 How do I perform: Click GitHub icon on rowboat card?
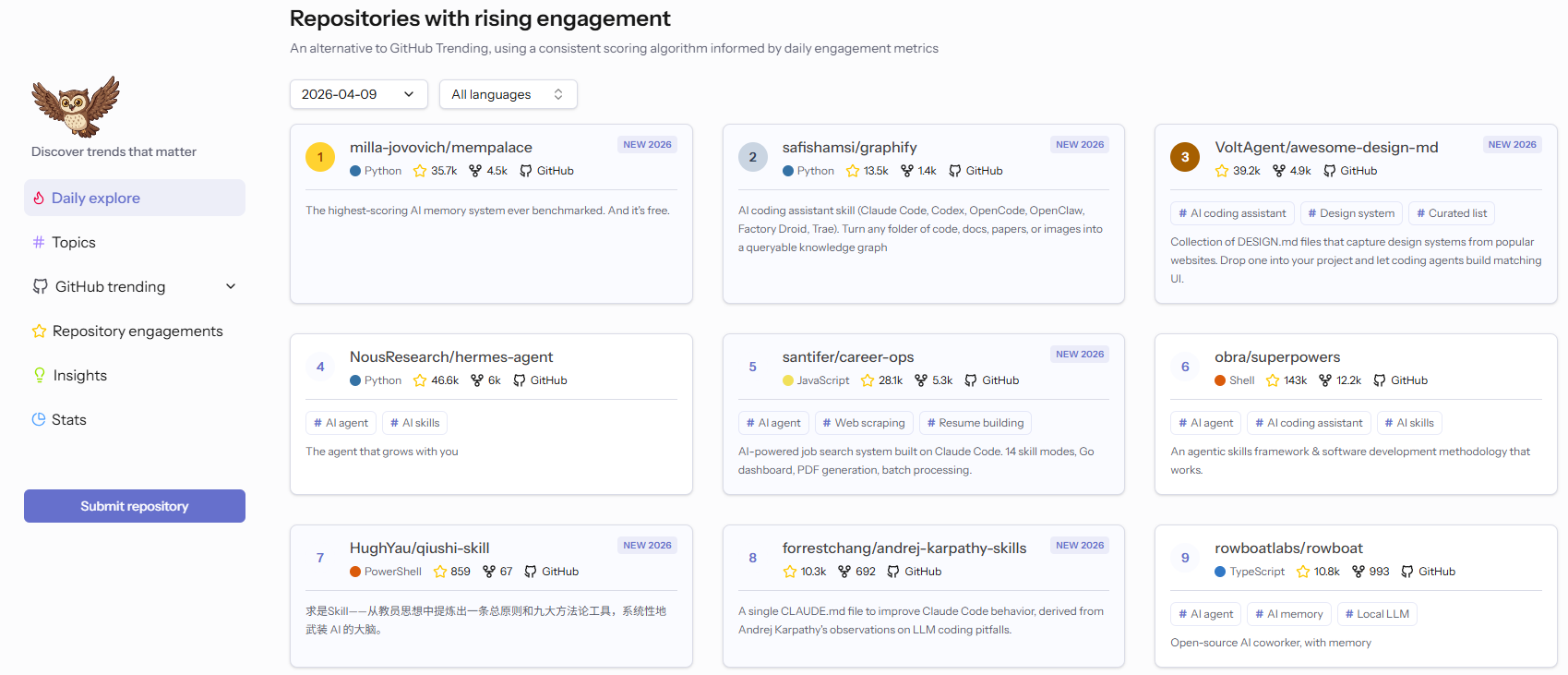[x=1407, y=572]
